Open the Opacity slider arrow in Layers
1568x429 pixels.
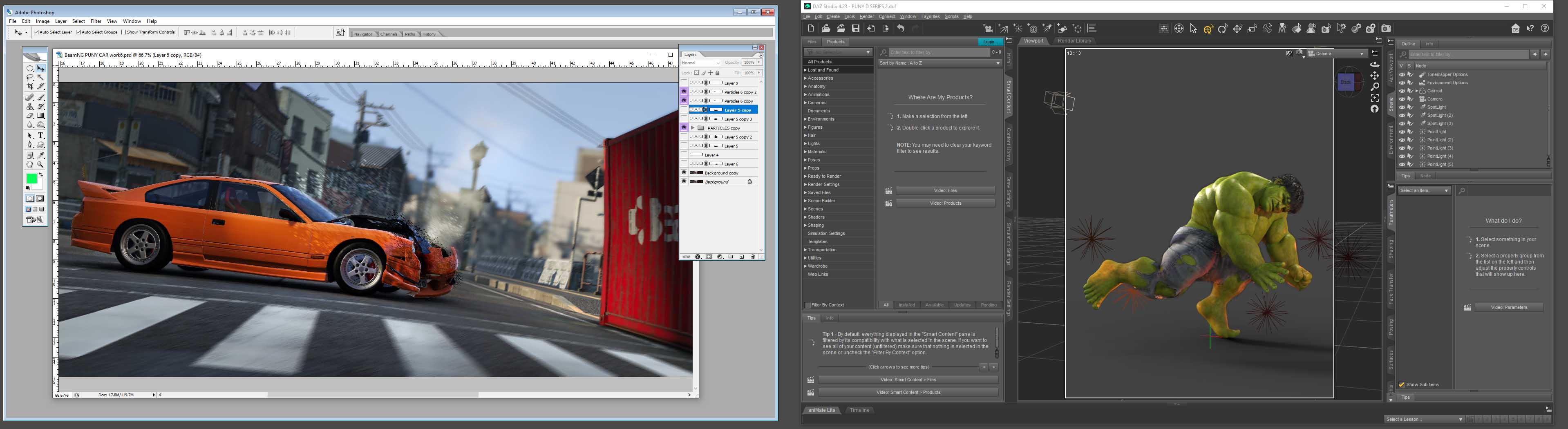tap(759, 62)
